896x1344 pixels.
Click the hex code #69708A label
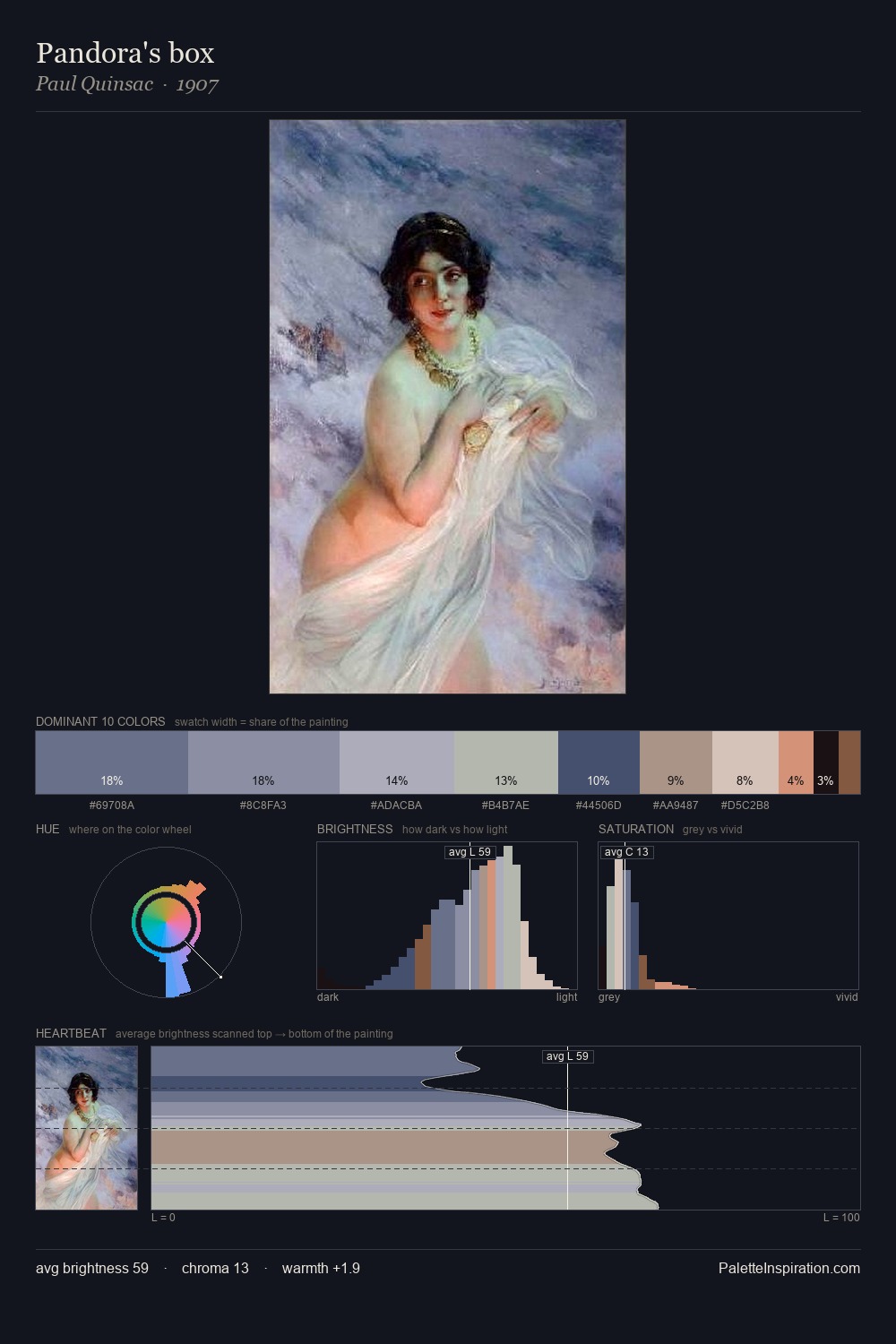coord(112,806)
